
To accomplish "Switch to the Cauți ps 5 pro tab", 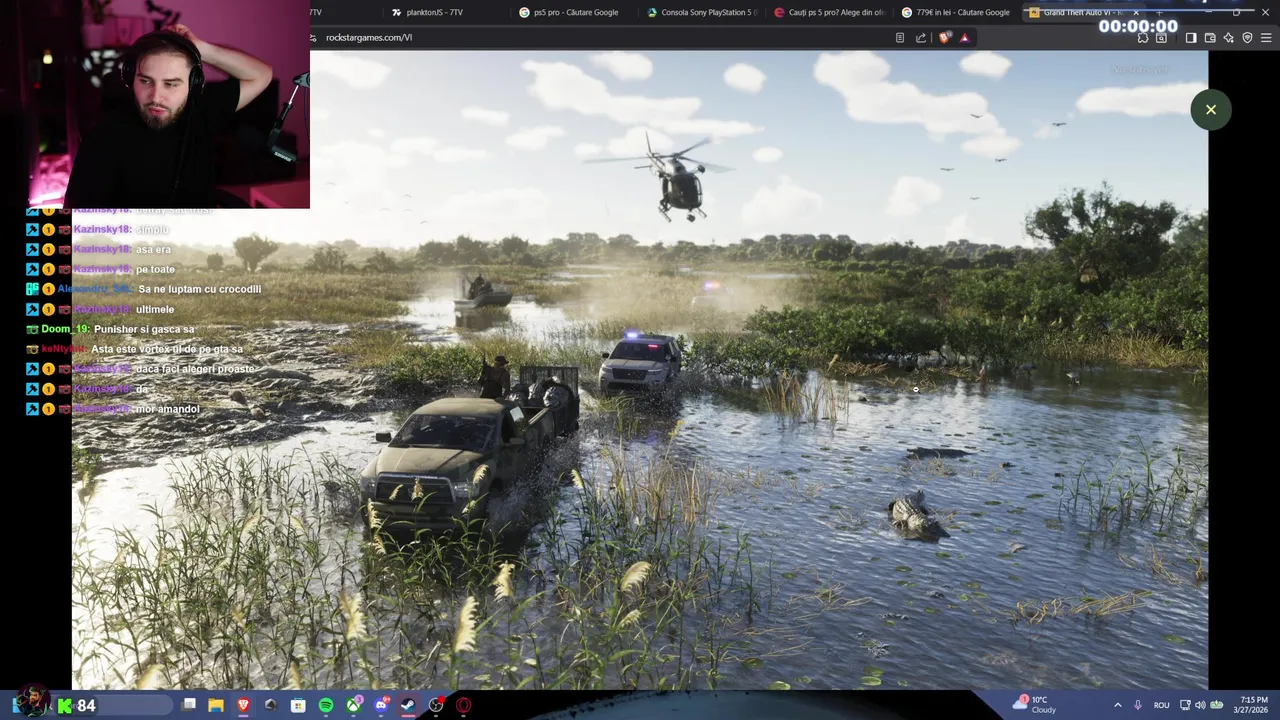I will tap(832, 12).
